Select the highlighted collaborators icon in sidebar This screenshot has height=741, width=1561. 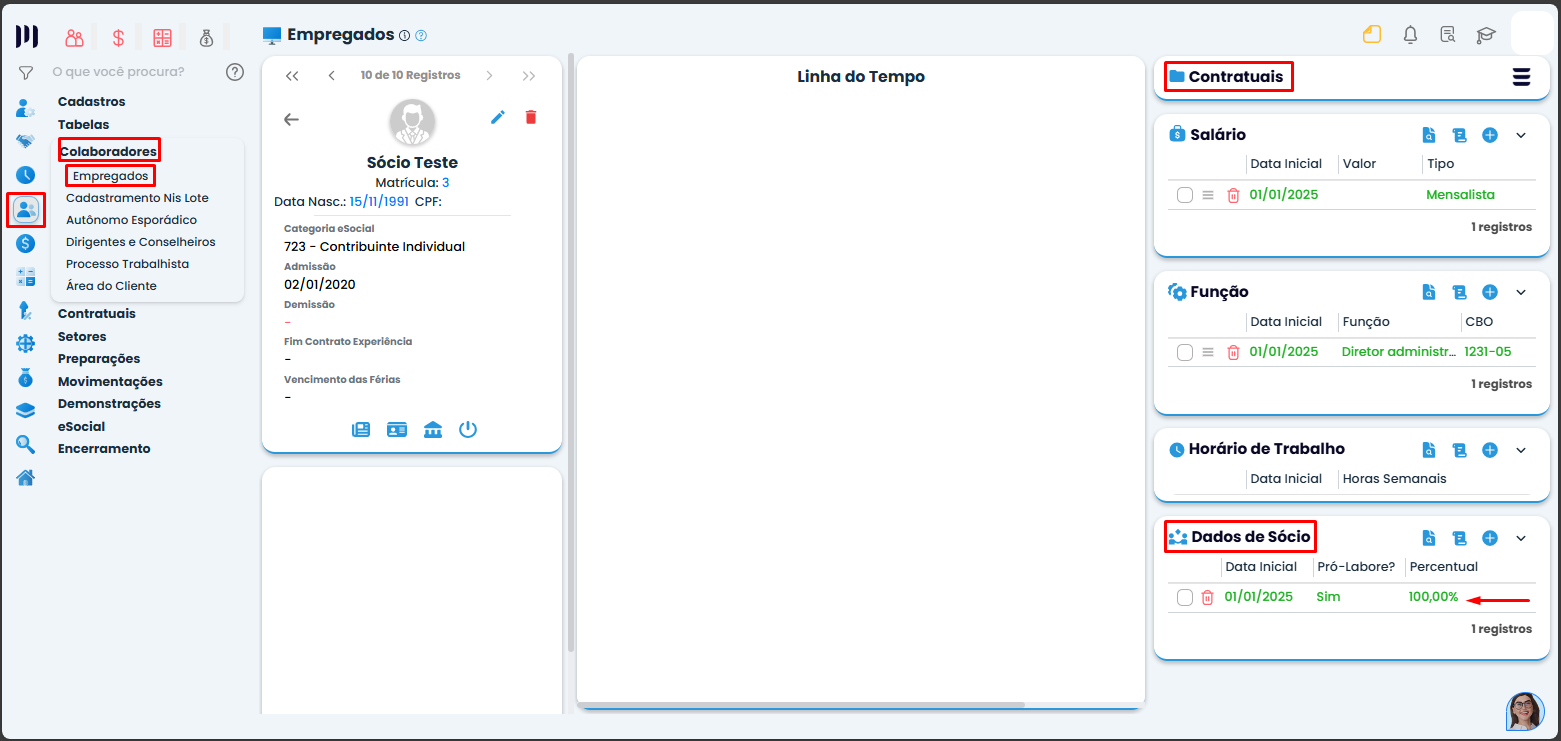click(26, 209)
